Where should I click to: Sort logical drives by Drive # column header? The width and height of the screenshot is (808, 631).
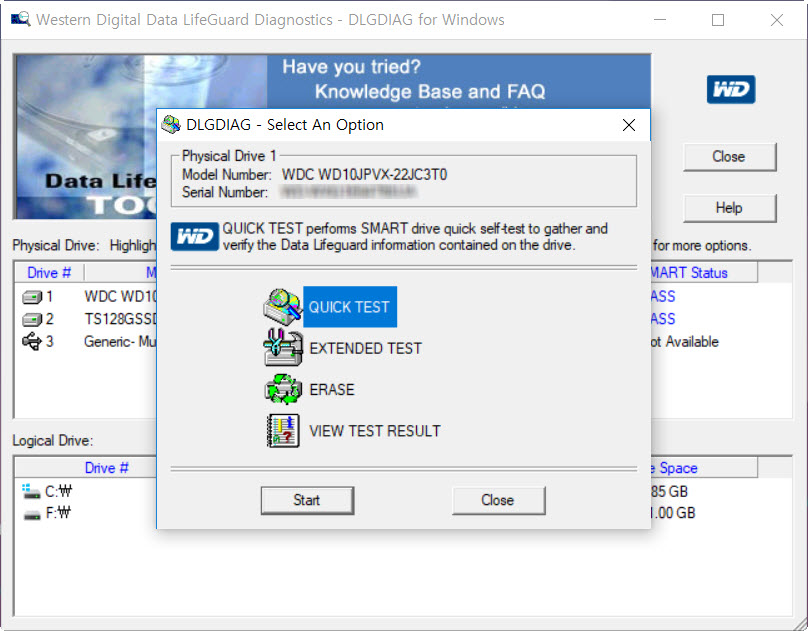(86, 468)
